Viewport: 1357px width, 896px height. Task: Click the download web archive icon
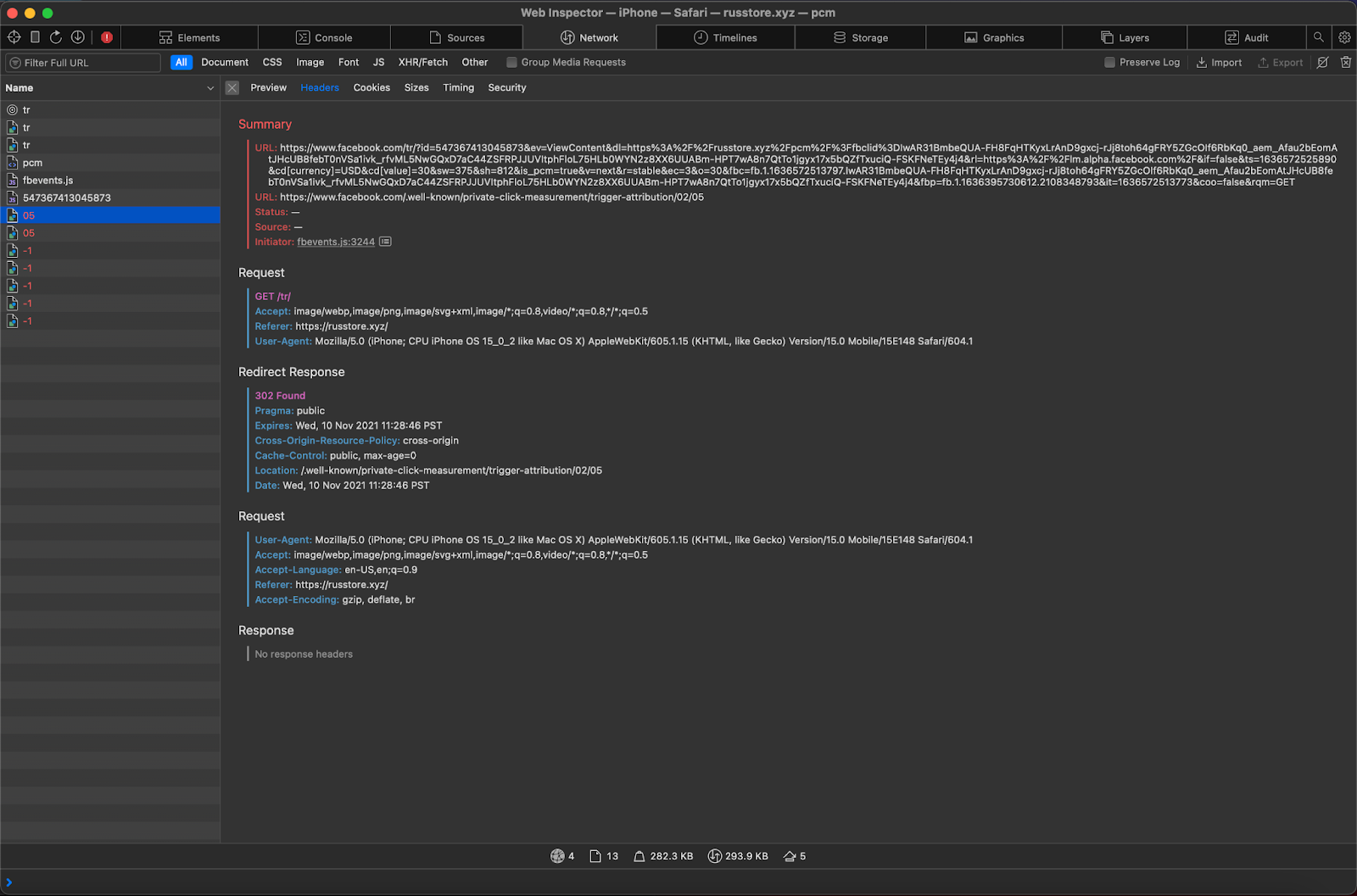77,37
